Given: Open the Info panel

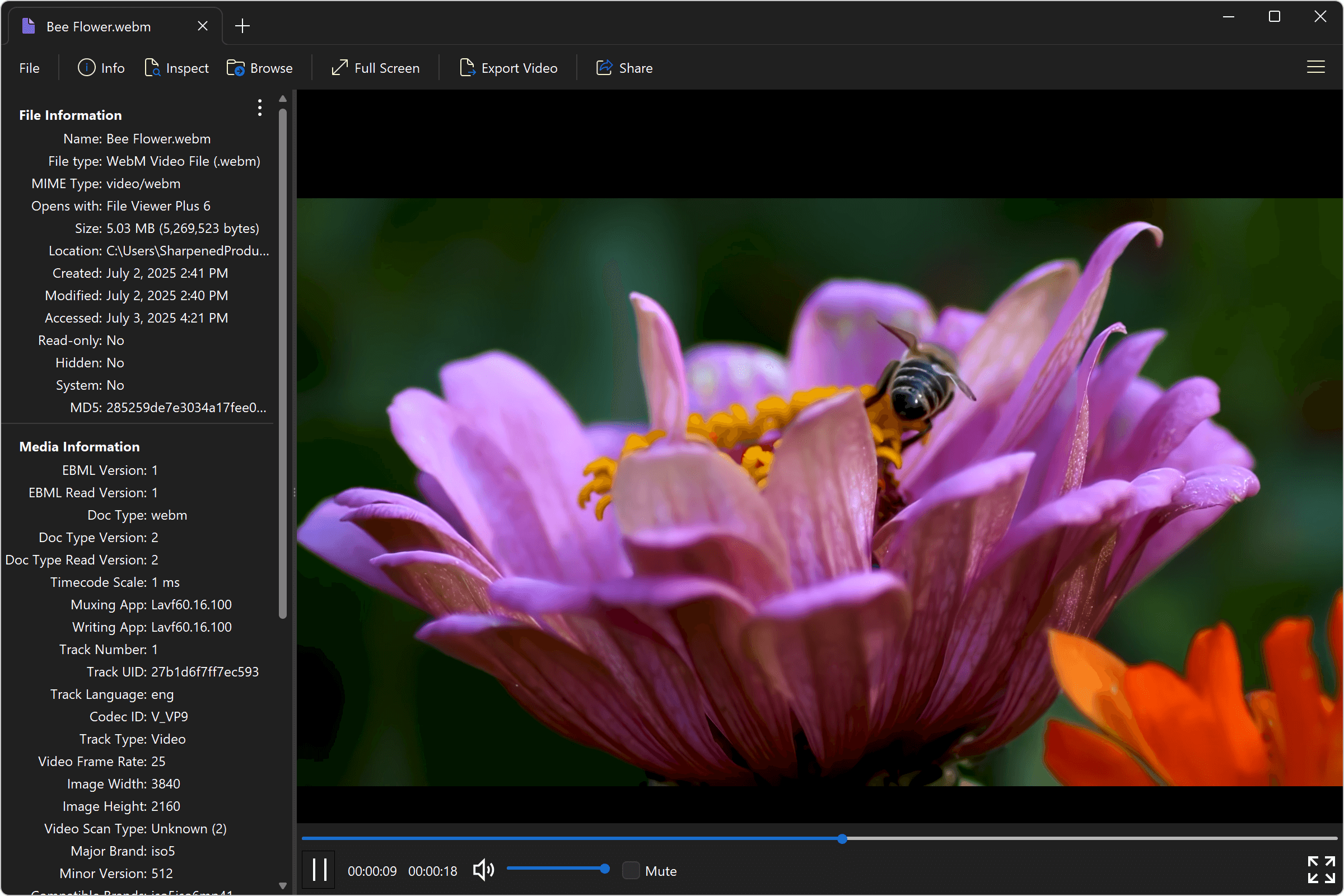Looking at the screenshot, I should coord(101,67).
